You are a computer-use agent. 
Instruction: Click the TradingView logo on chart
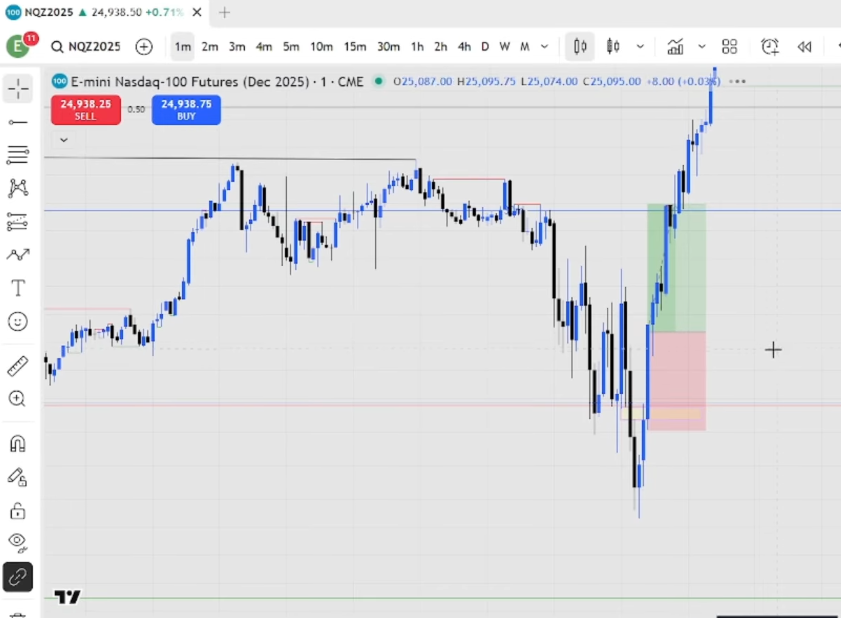68,597
